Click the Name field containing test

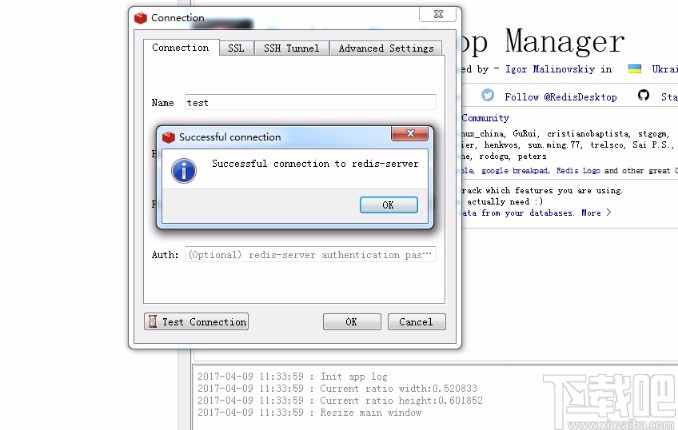310,103
